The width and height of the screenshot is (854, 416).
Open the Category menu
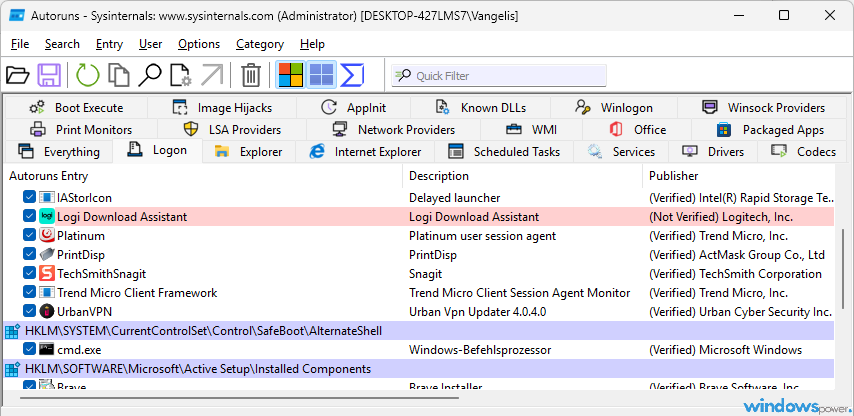click(260, 44)
